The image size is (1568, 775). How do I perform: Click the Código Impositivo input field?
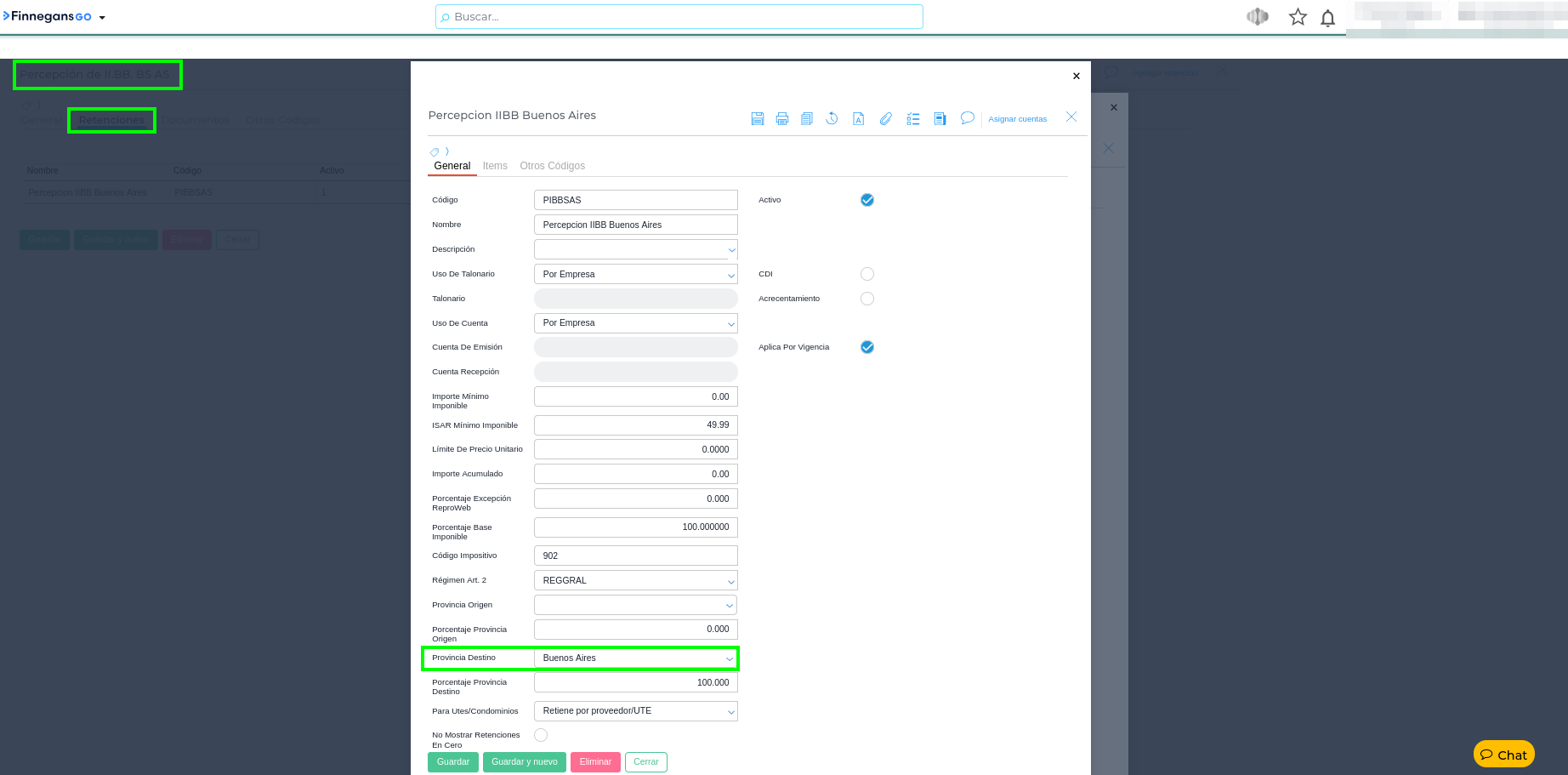tap(635, 556)
